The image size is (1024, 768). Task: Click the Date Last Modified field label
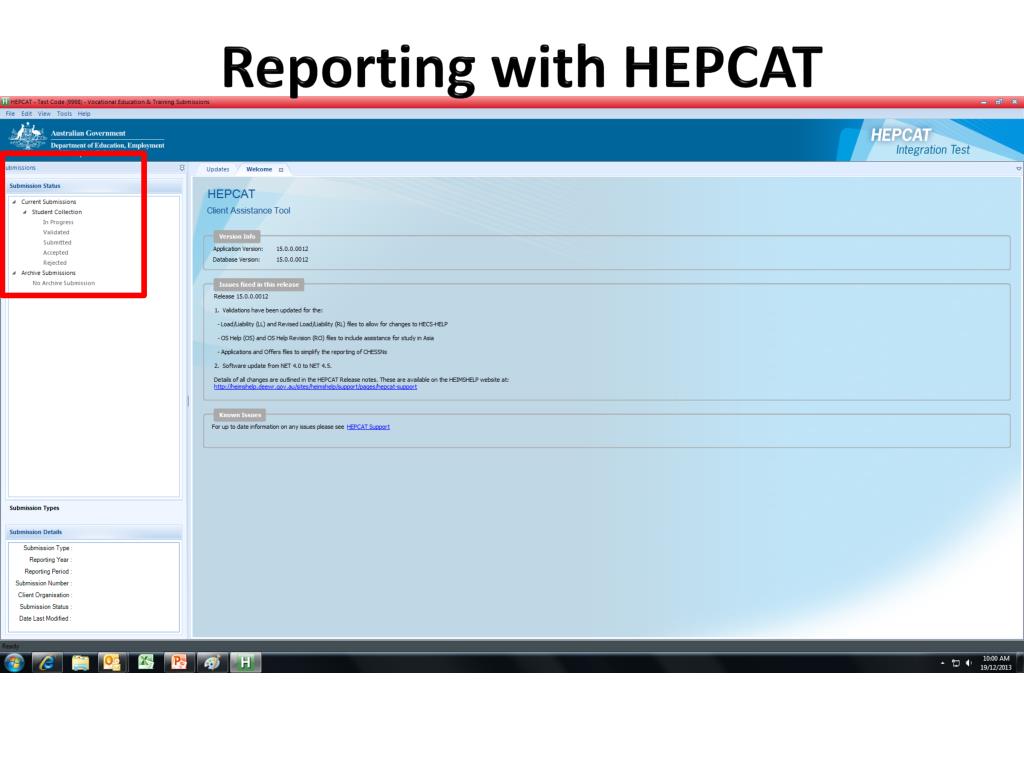coord(44,619)
